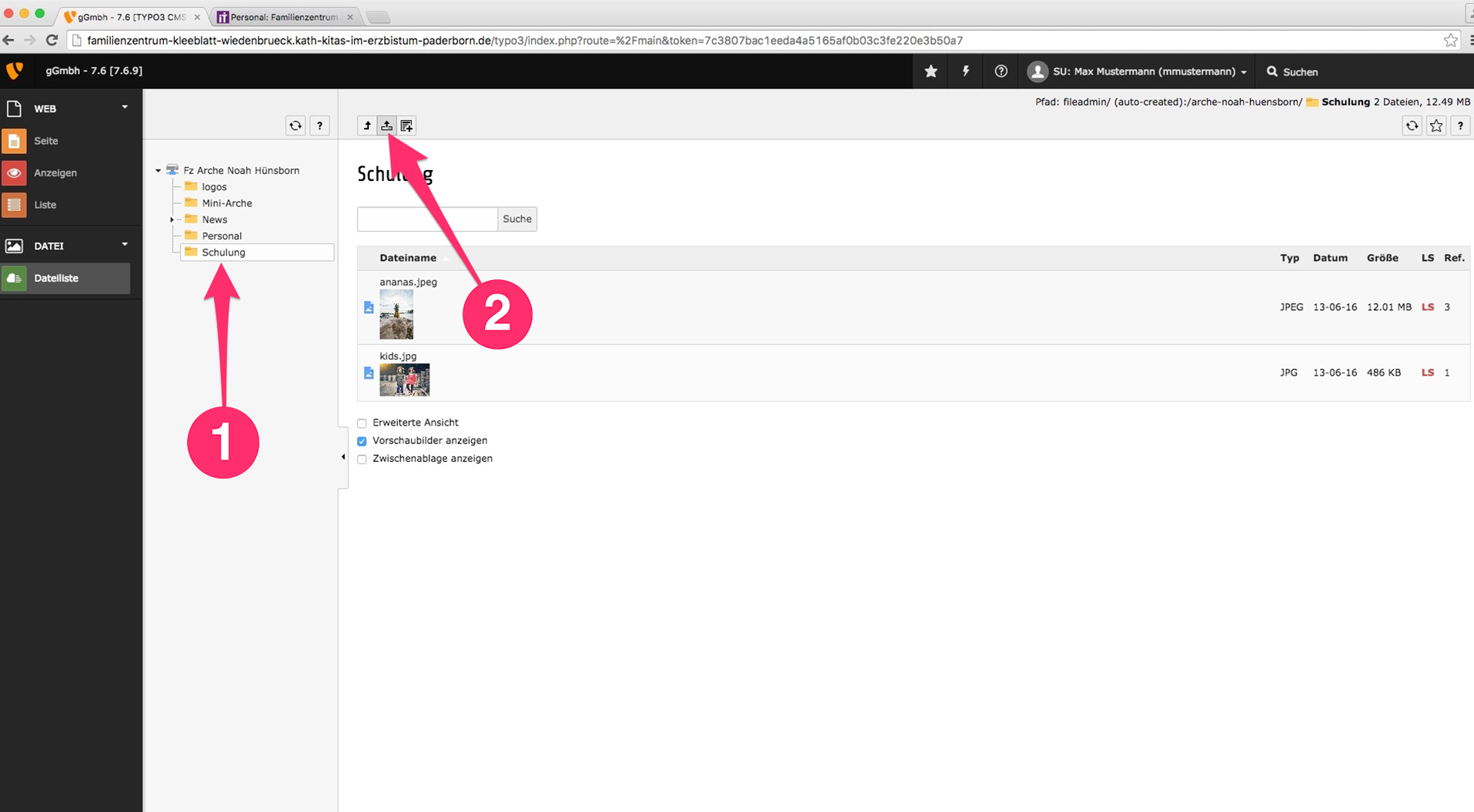Click the kids.jpg thumbnail image

click(x=404, y=380)
